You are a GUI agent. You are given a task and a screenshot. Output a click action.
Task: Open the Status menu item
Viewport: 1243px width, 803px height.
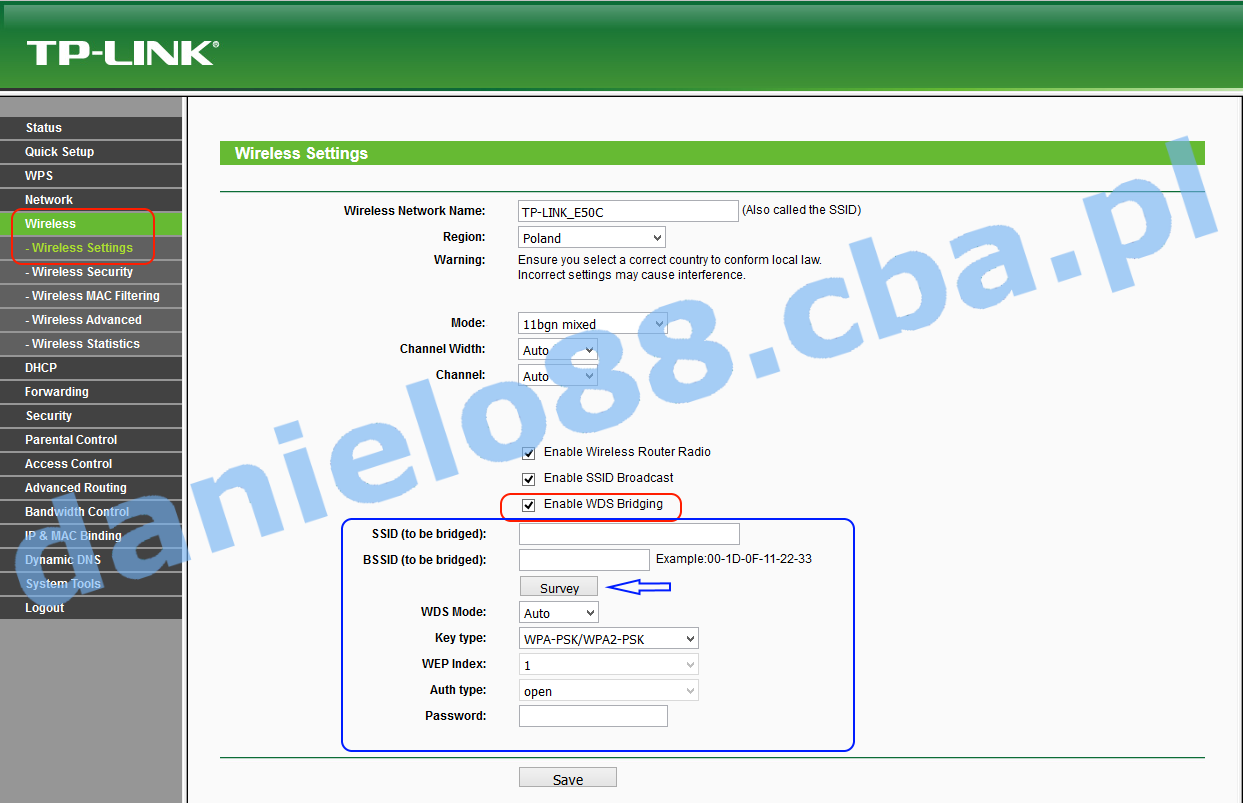[x=91, y=128]
